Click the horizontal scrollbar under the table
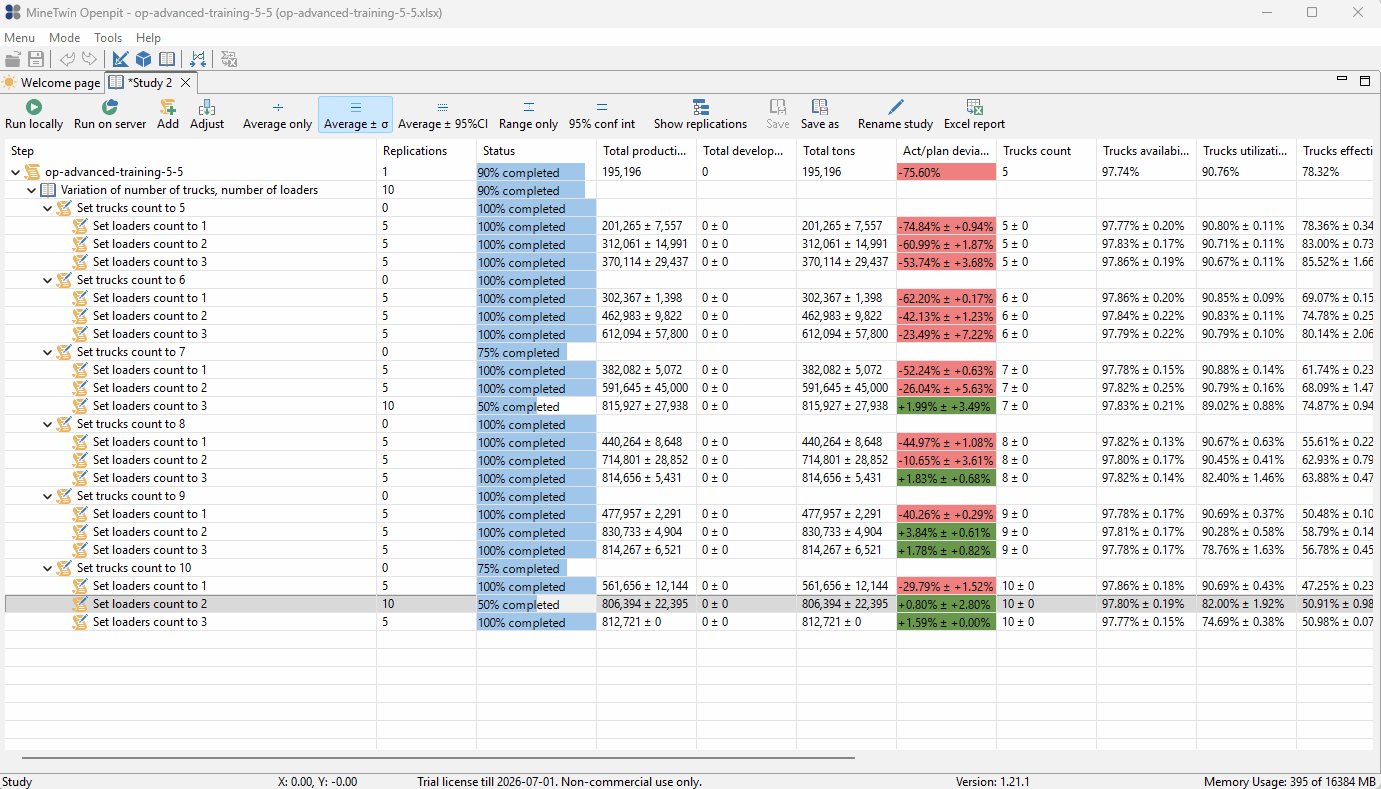The width and height of the screenshot is (1381, 789). pos(438,759)
